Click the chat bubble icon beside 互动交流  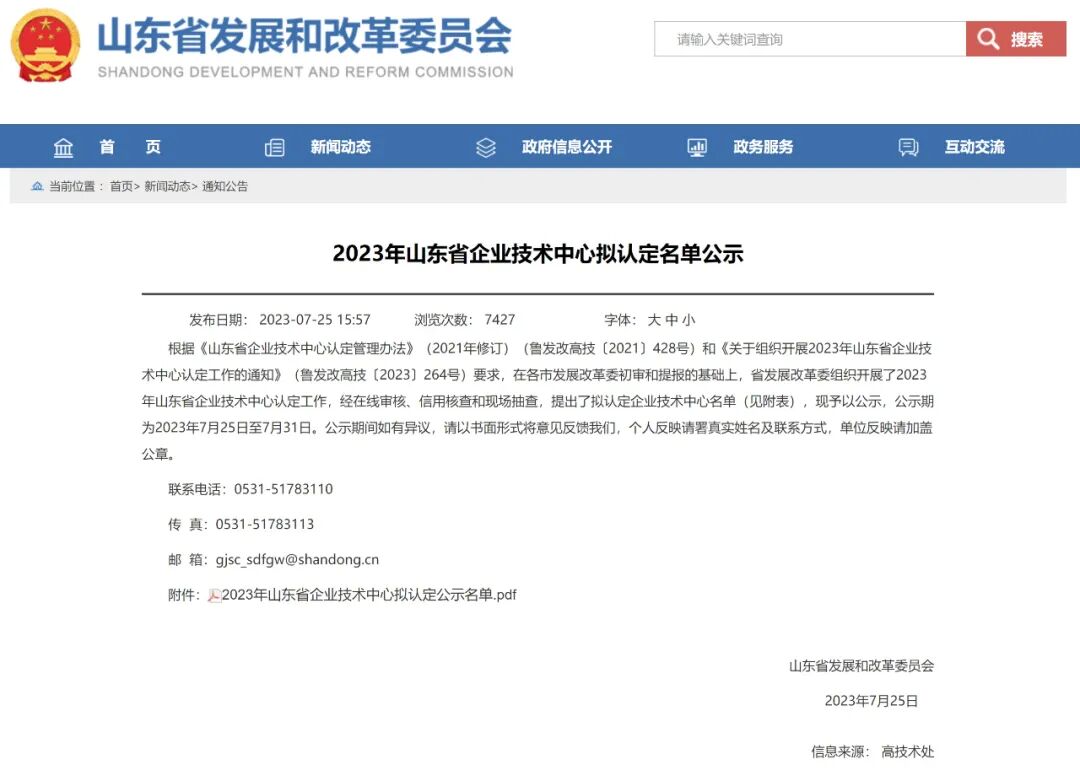tap(908, 146)
